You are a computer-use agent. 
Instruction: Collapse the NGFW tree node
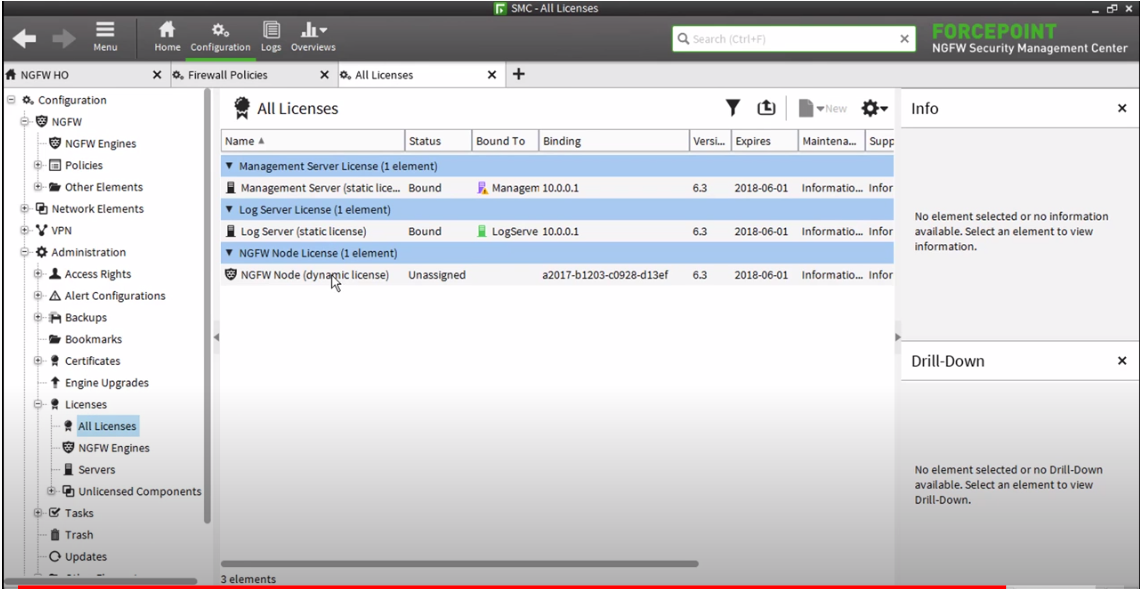coord(24,121)
